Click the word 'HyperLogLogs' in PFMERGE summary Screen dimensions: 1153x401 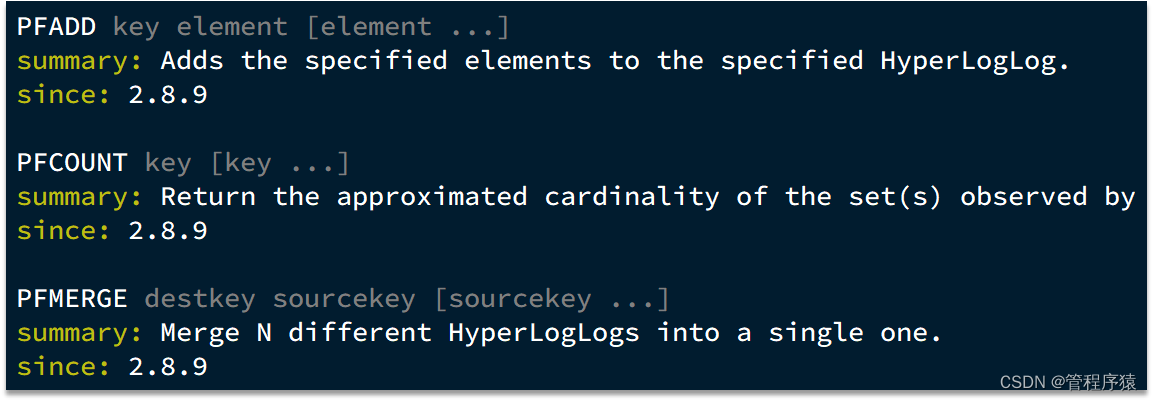point(544,334)
